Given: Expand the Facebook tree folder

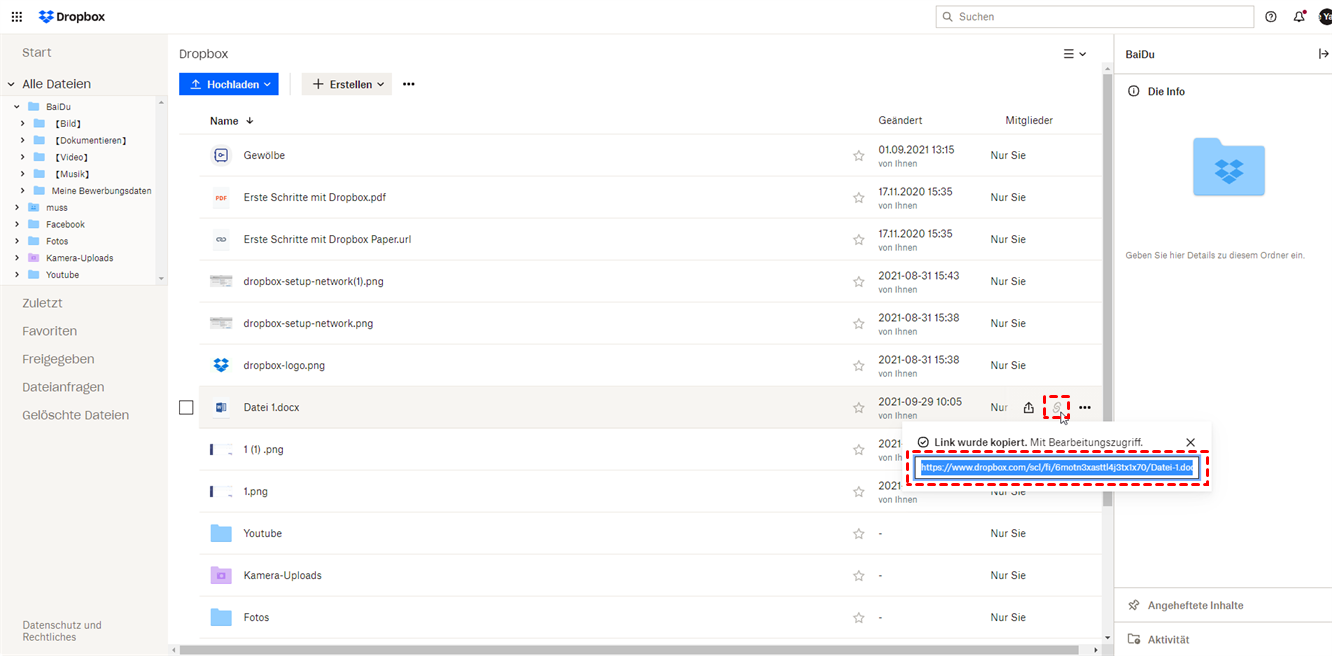Looking at the screenshot, I should (17, 225).
